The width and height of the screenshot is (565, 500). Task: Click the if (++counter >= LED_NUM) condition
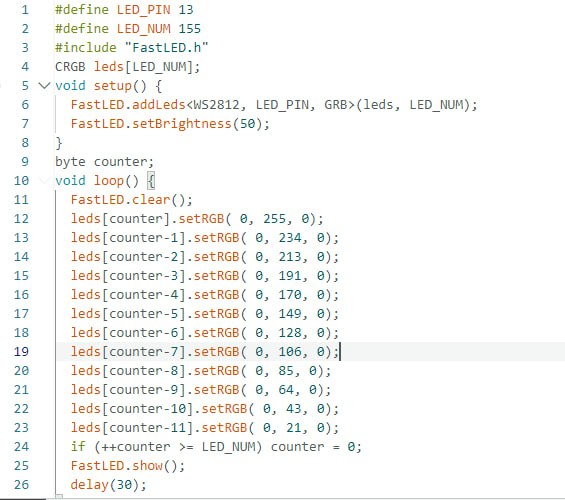coord(166,447)
